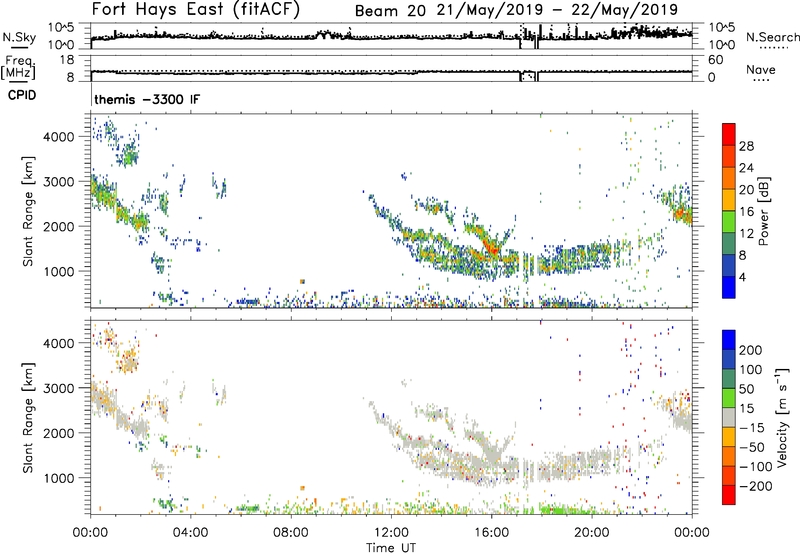
Task: Click the "Nave" legend label
Action: tap(761, 70)
